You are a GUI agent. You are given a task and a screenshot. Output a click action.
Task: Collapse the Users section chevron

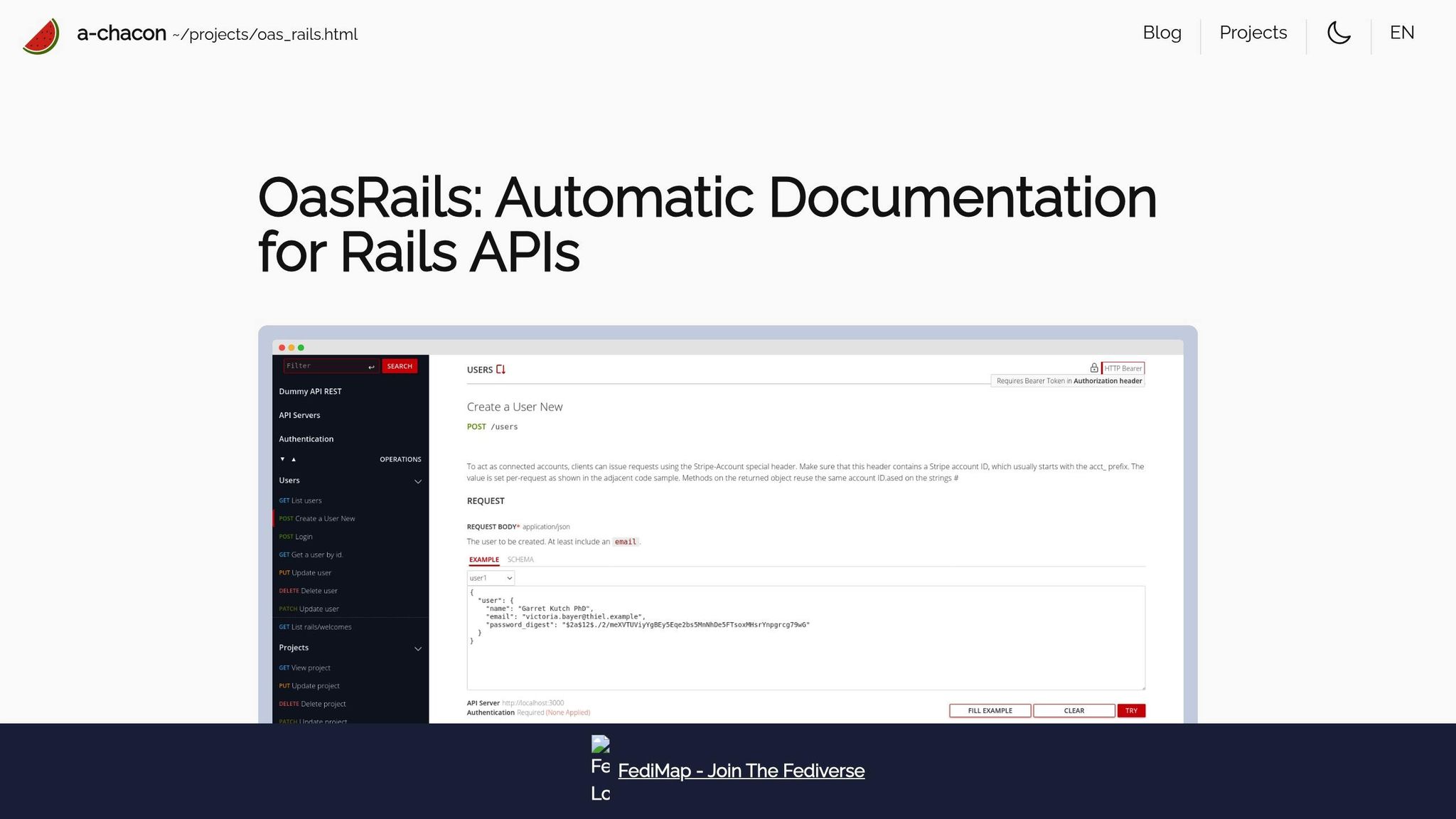[x=418, y=481]
